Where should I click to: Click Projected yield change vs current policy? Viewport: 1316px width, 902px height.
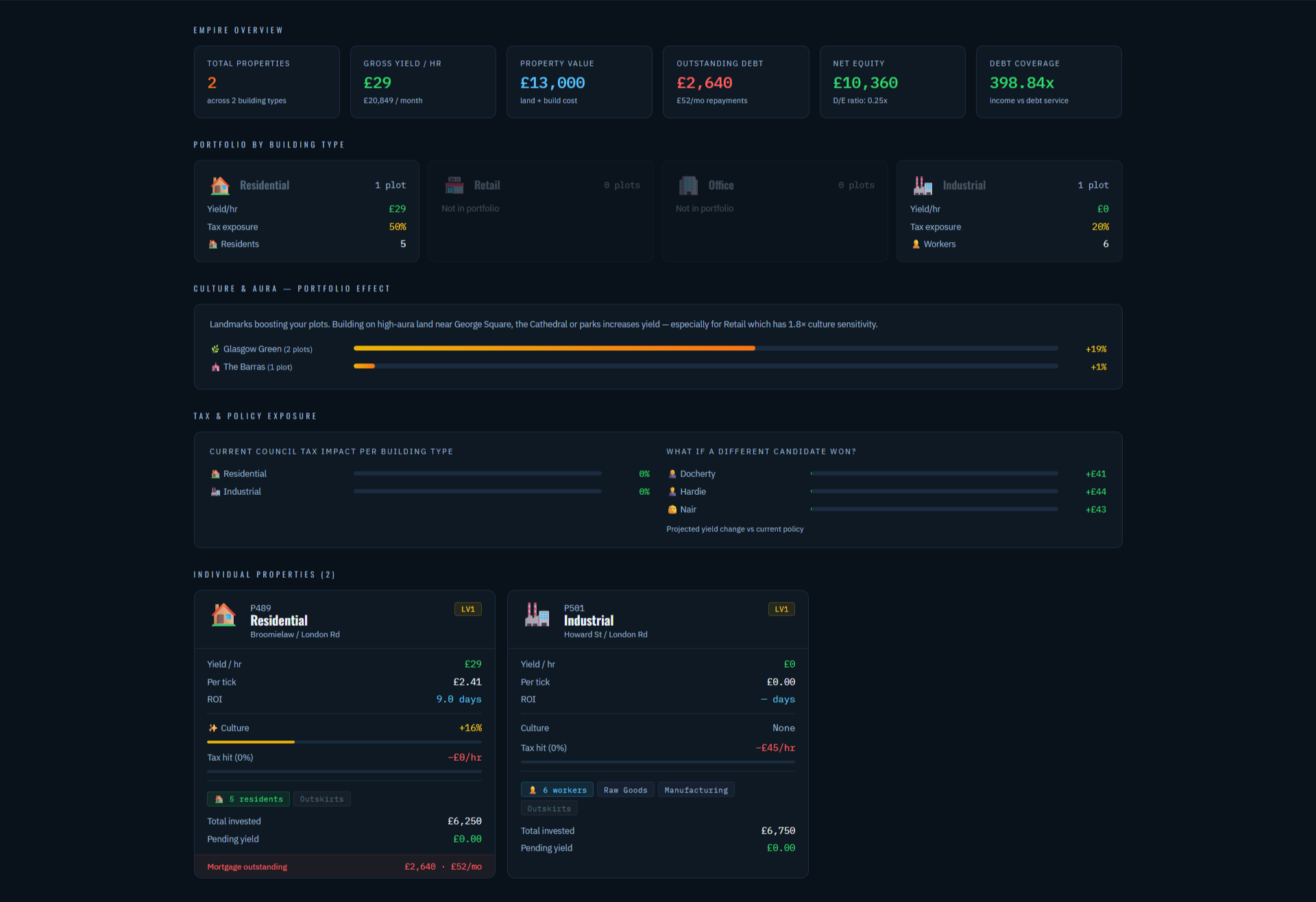point(735,529)
